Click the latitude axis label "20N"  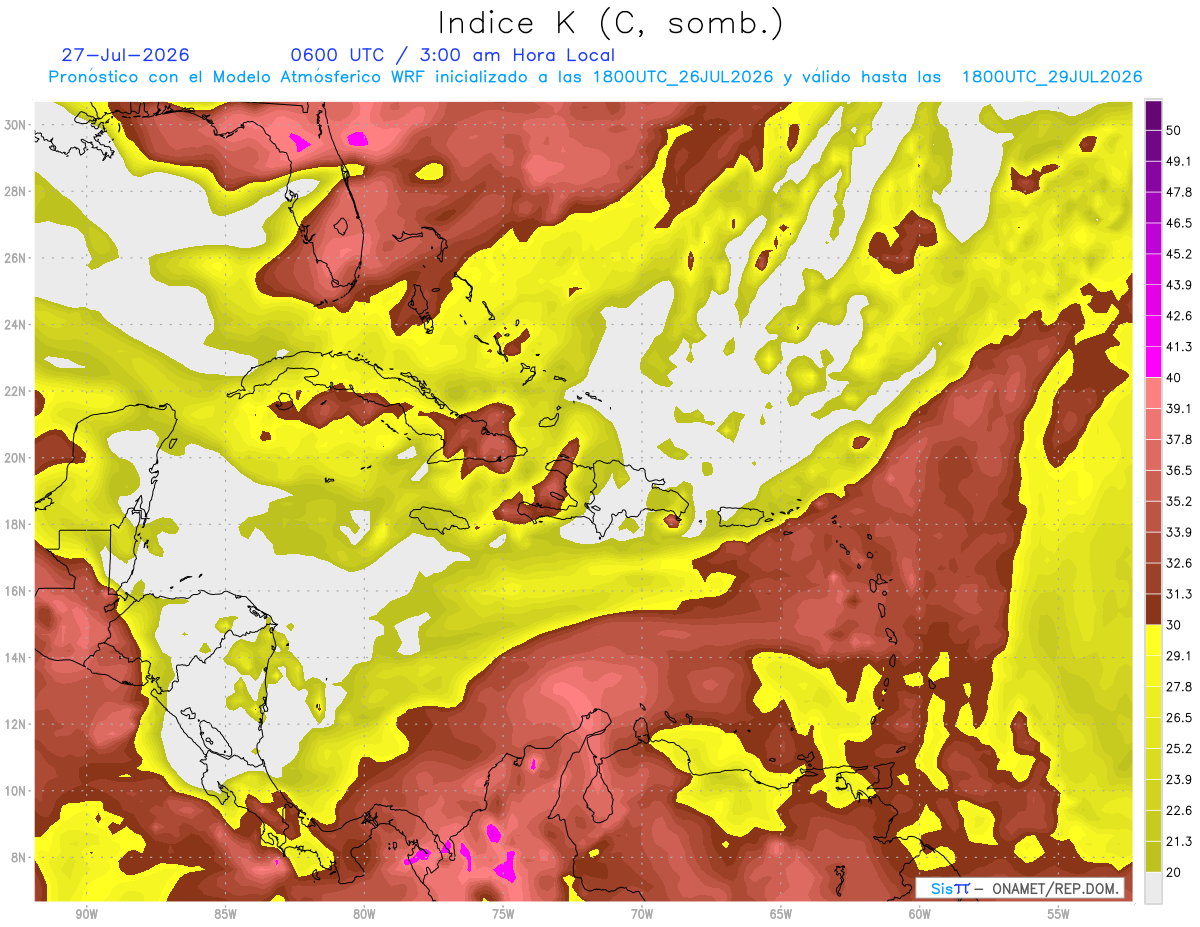pyautogui.click(x=15, y=458)
